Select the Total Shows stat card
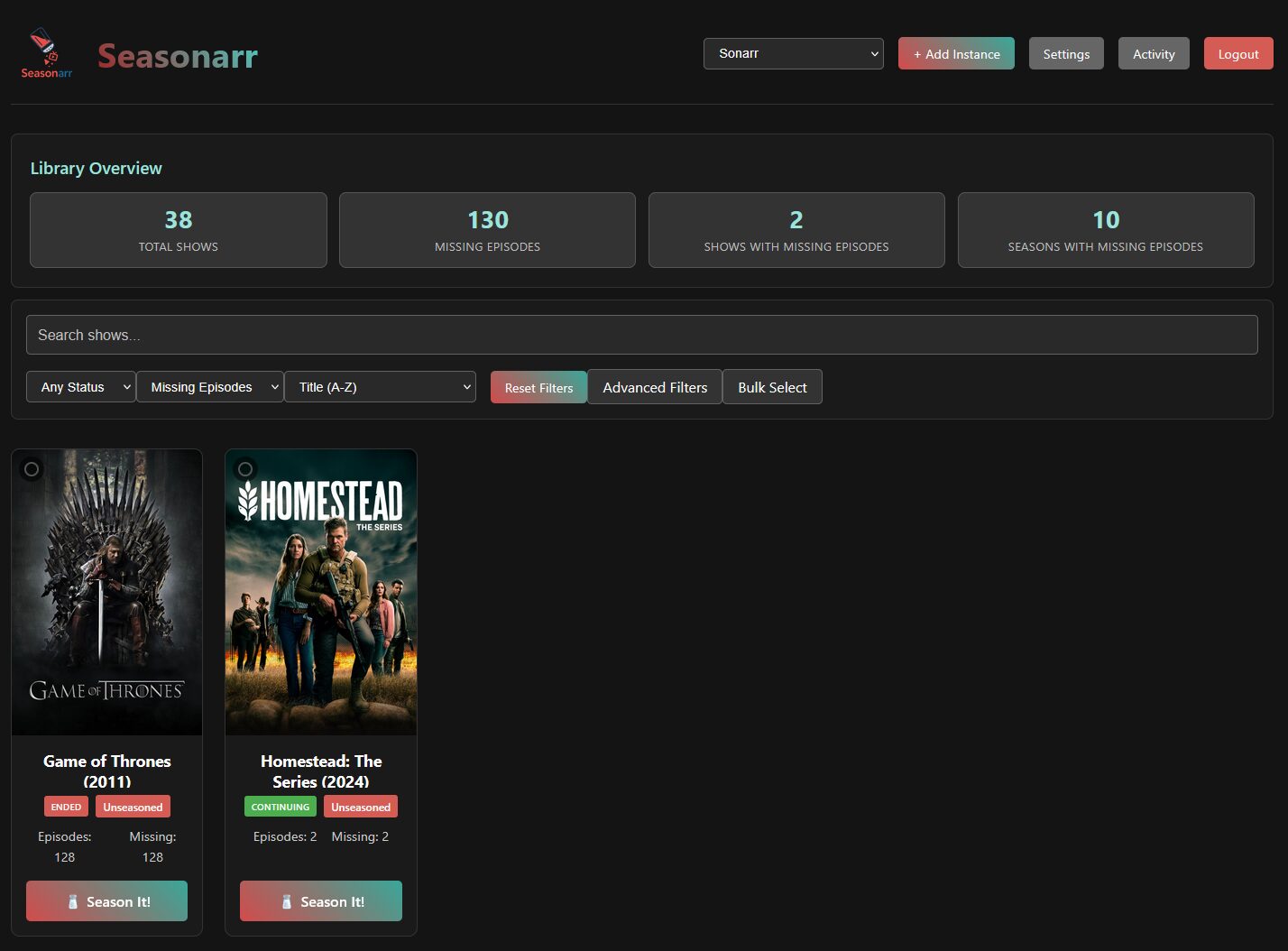Viewport: 1288px width, 951px height. tap(179, 230)
